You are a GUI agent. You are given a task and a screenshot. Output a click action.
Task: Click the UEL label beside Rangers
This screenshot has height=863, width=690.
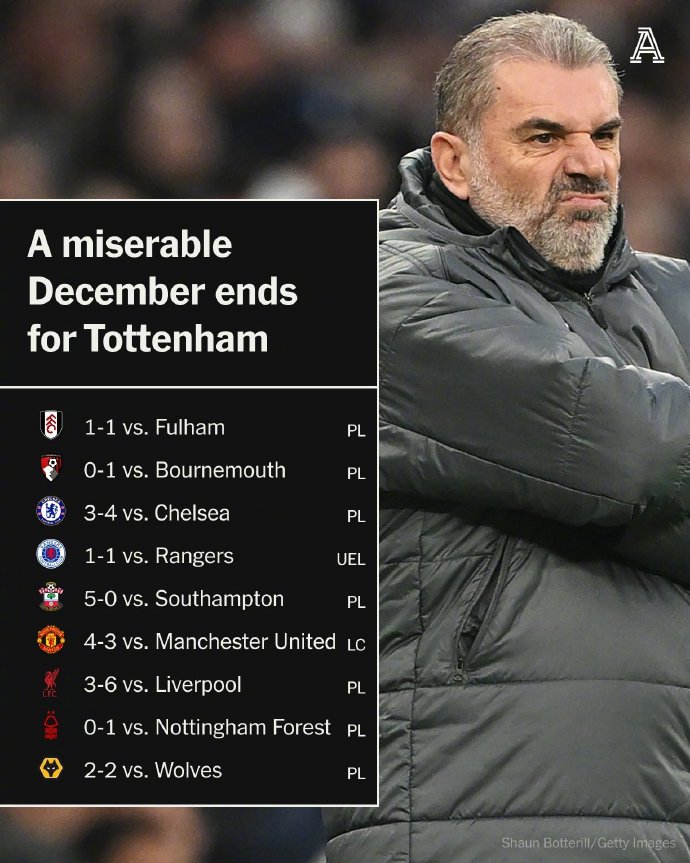point(351,560)
